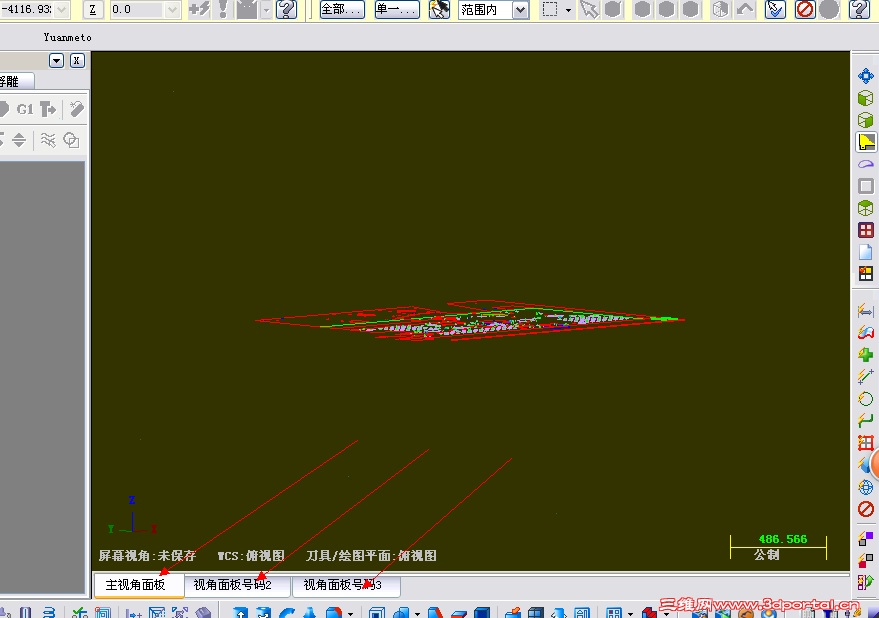The height and width of the screenshot is (618, 879).
Task: Click the red-blue surface curve icon
Action: tap(866, 332)
